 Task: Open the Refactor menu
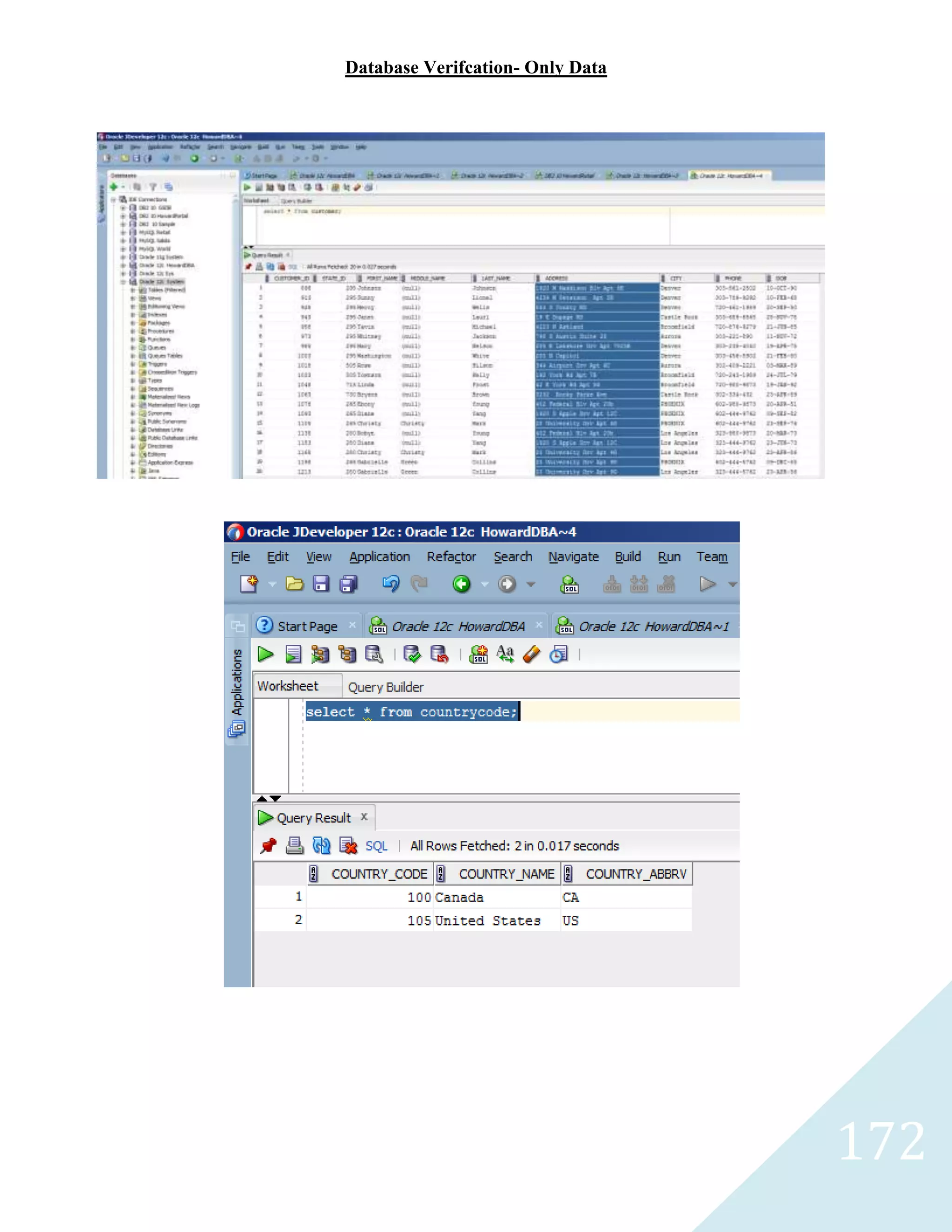point(451,557)
